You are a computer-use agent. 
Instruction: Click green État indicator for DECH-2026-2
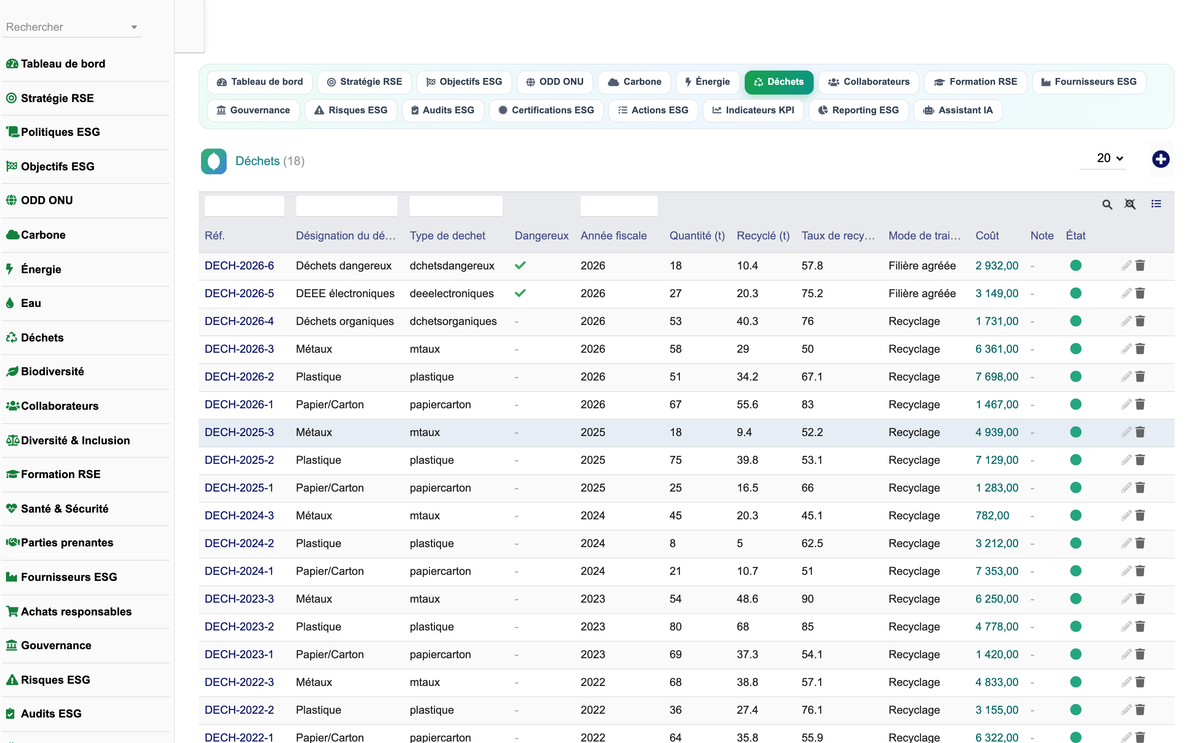click(x=1076, y=377)
